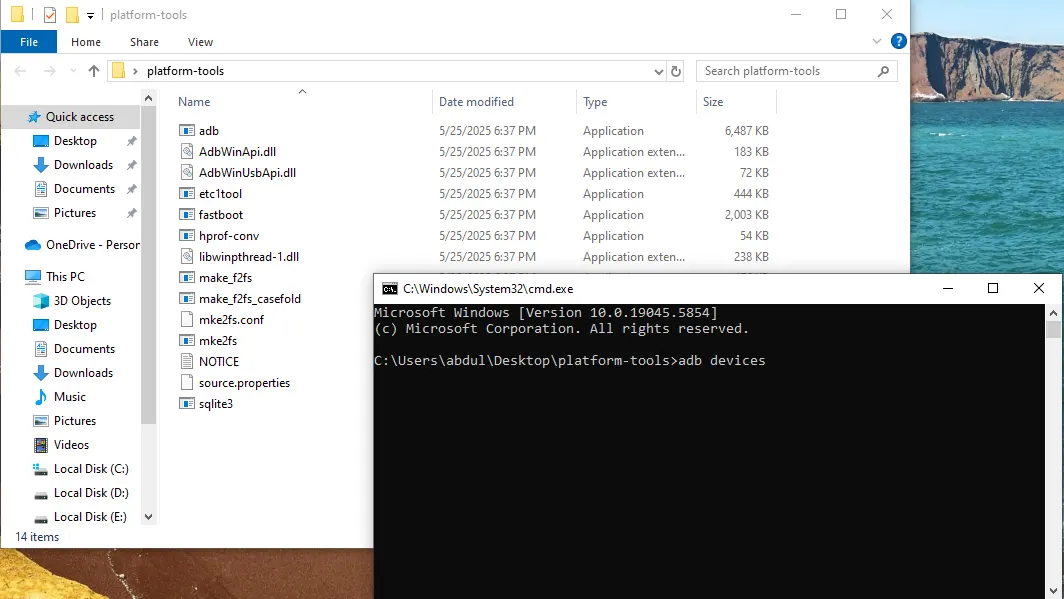Select the AdbWinApi.dll file icon
The height and width of the screenshot is (599, 1064).
pos(187,151)
